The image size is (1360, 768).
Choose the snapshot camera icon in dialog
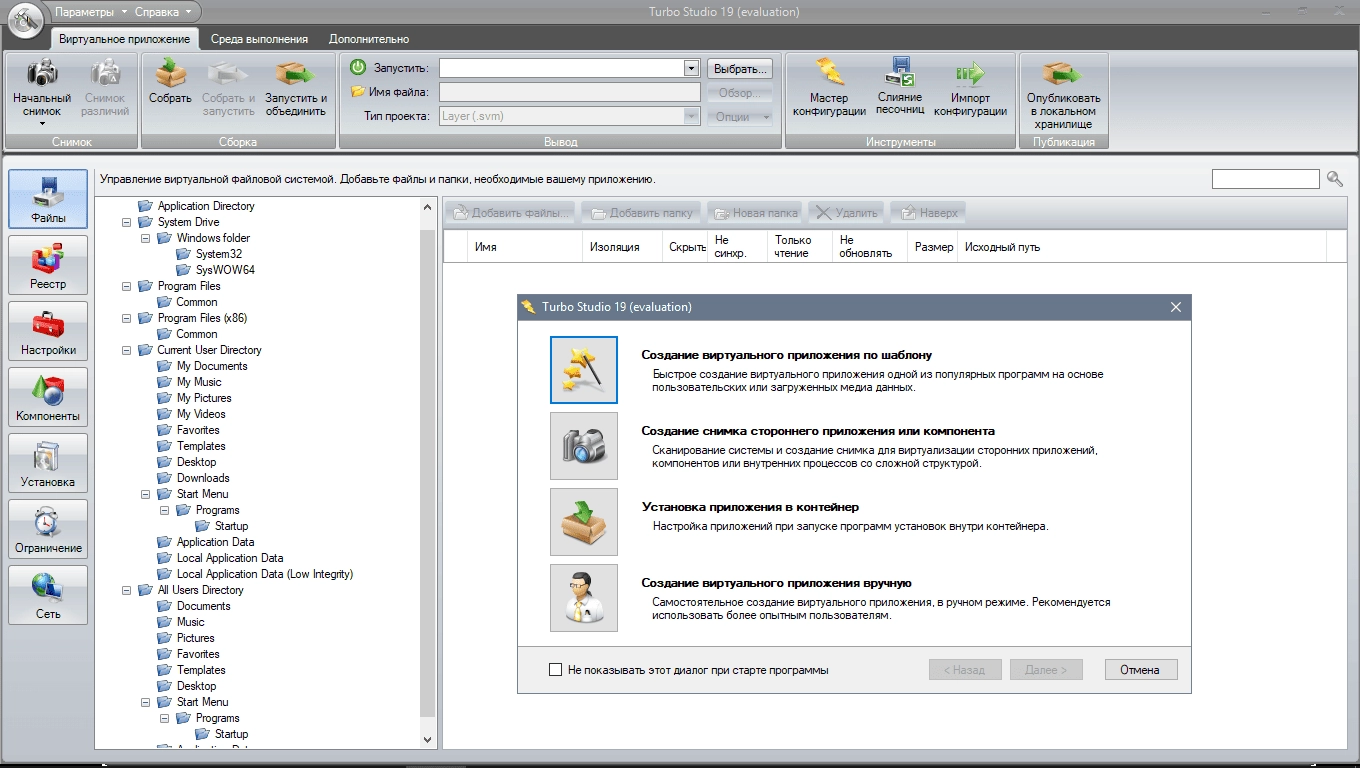click(x=584, y=446)
